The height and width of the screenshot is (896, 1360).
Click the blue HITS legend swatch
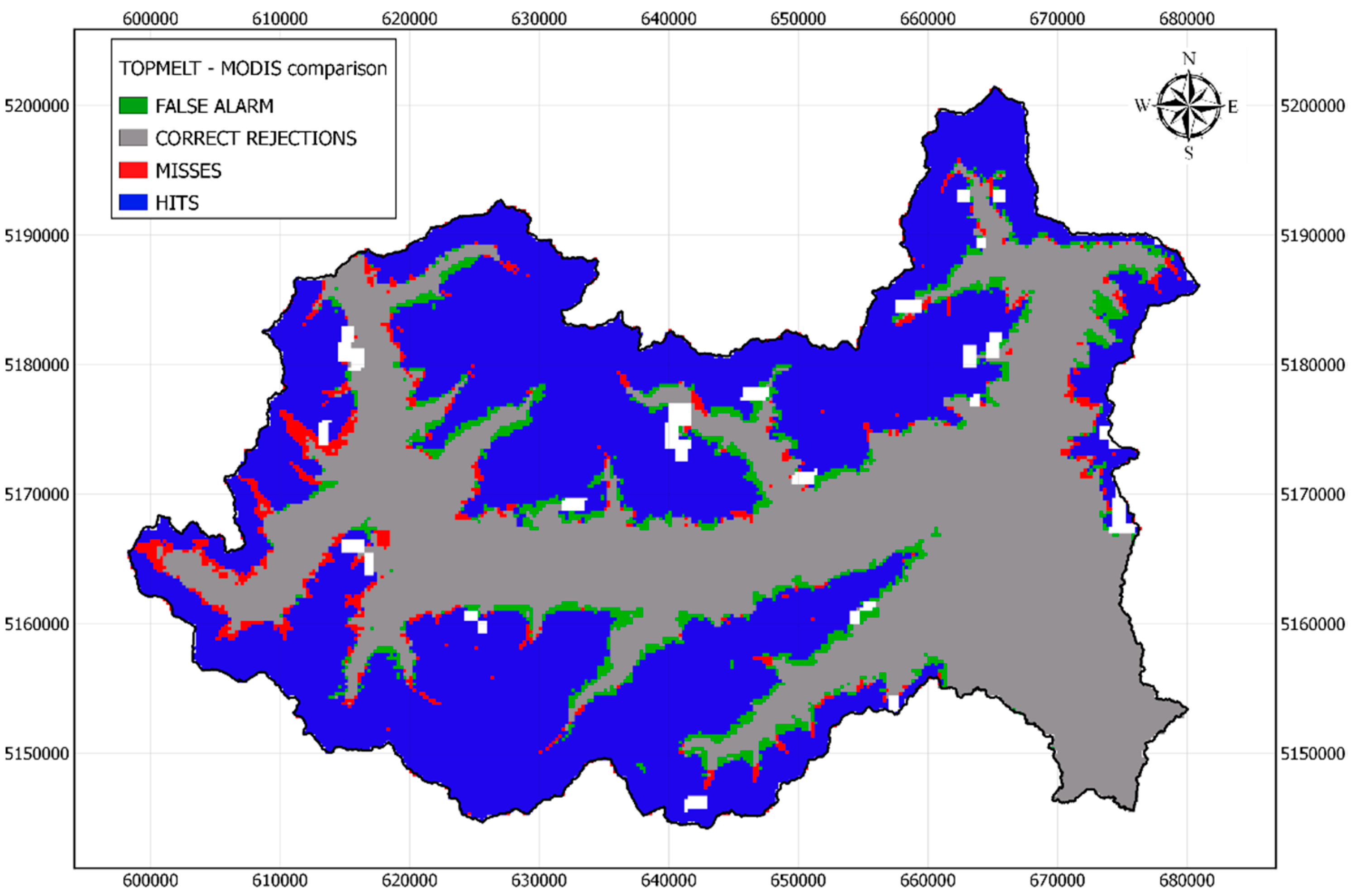[133, 202]
